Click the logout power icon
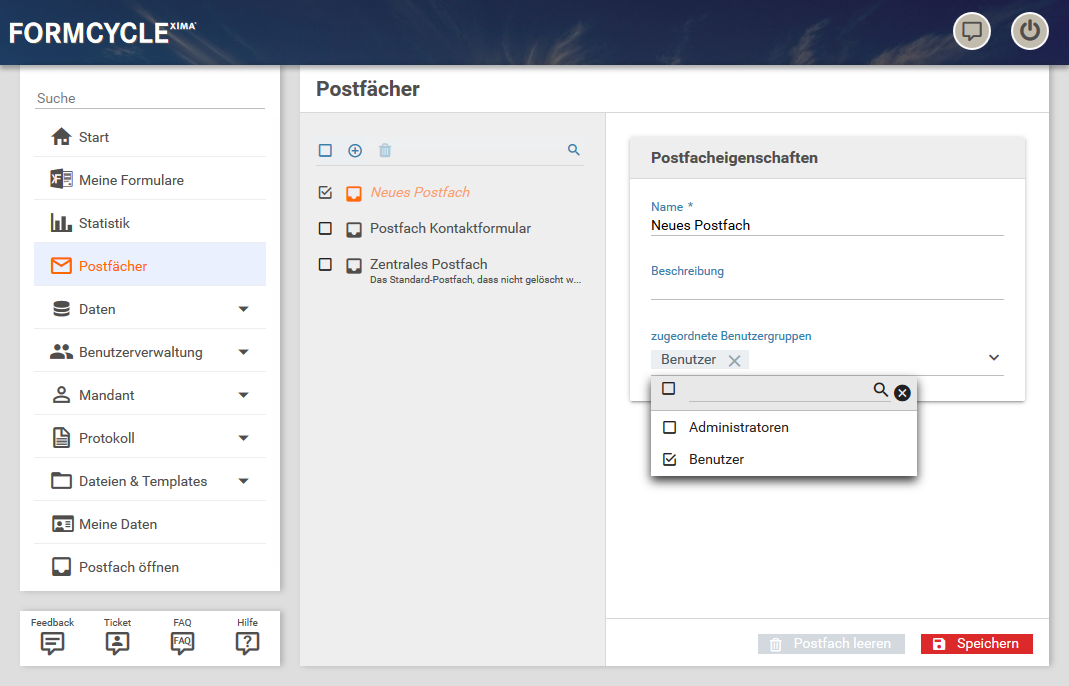1069x686 pixels. click(x=1029, y=31)
